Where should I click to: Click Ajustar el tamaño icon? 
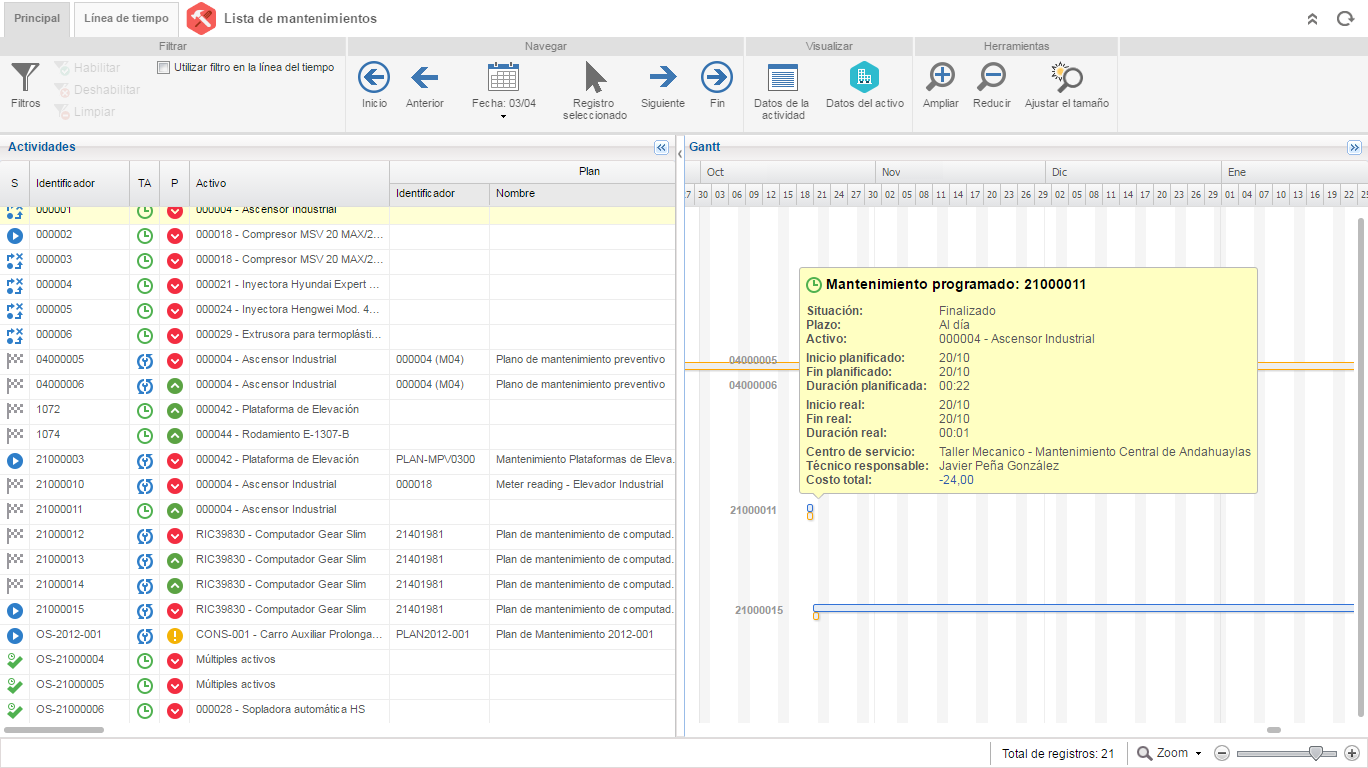tap(1067, 77)
